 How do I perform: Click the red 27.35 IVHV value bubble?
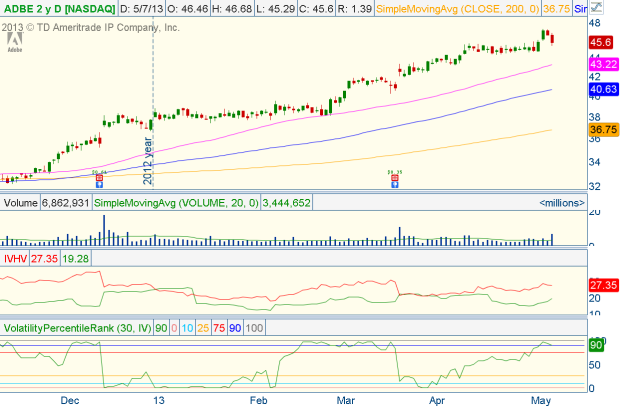(602, 285)
